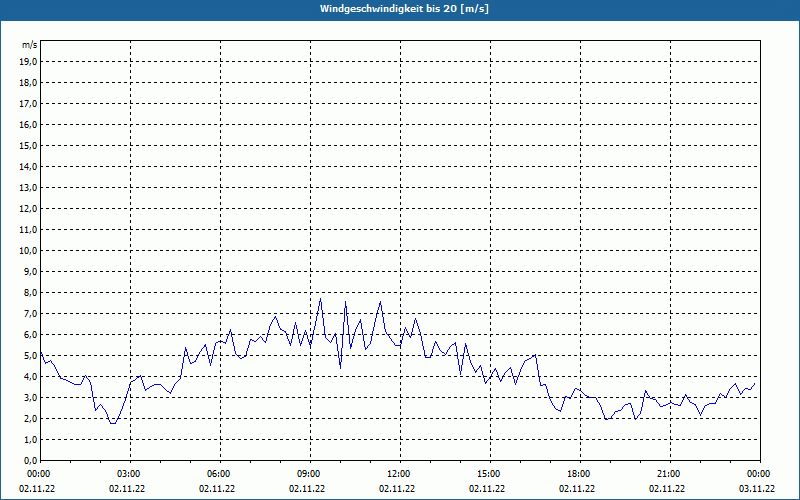The image size is (800, 500).
Task: Click the '21:00' time label
Action: click(670, 474)
